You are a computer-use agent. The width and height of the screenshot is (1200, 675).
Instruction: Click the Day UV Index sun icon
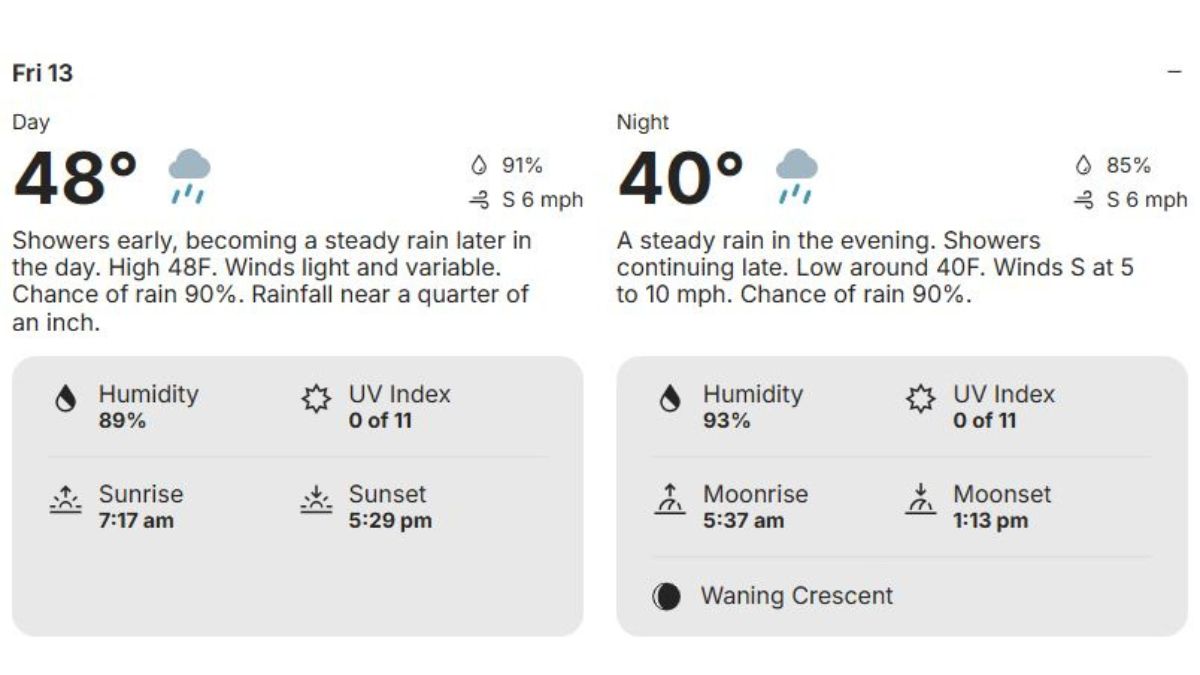[316, 400]
